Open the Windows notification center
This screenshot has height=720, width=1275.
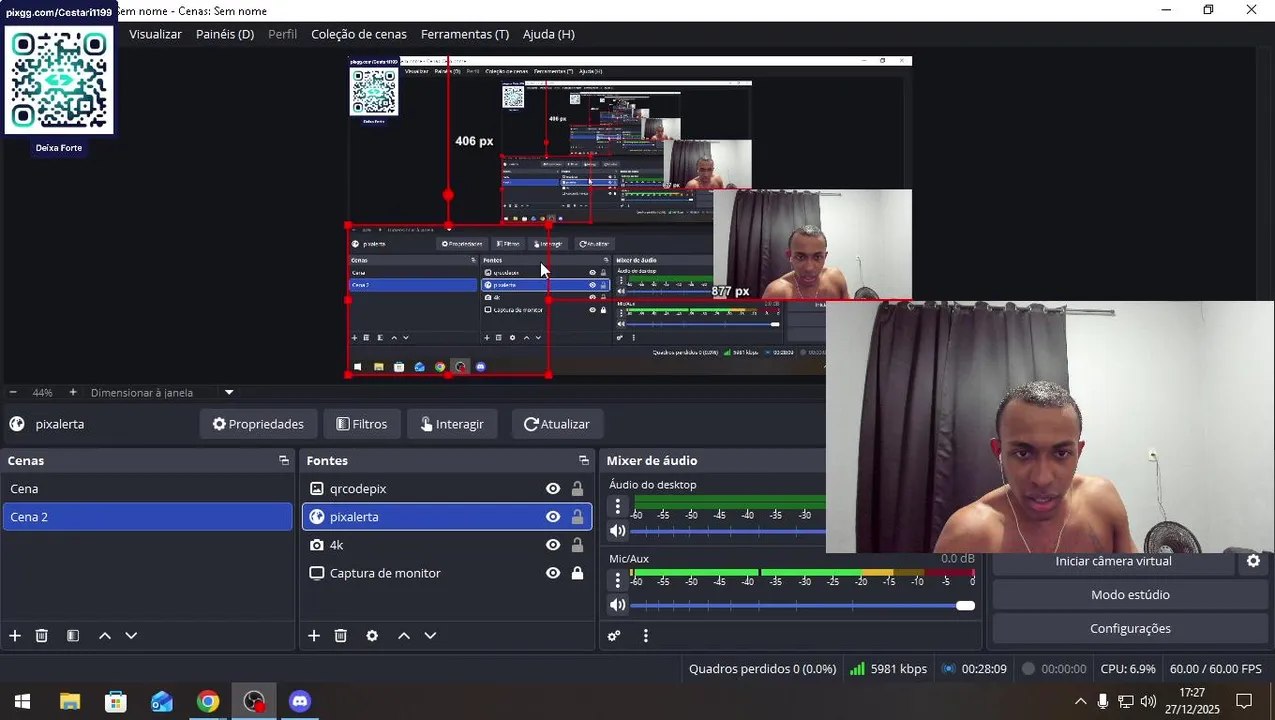1244,701
